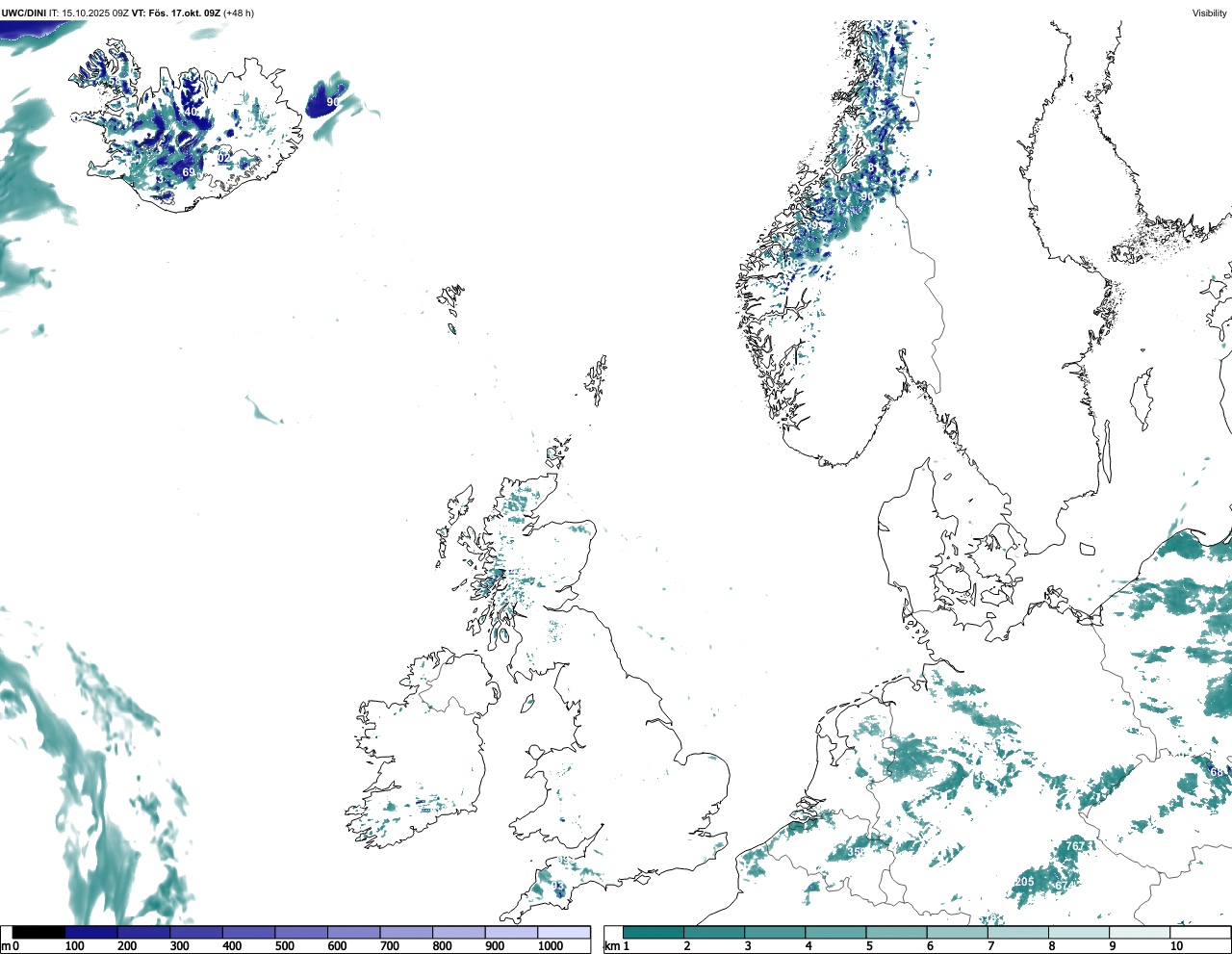Click the 9–10 km lightest teal swatch
Viewport: 1232px width, 954px height.
pyautogui.click(x=1141, y=932)
